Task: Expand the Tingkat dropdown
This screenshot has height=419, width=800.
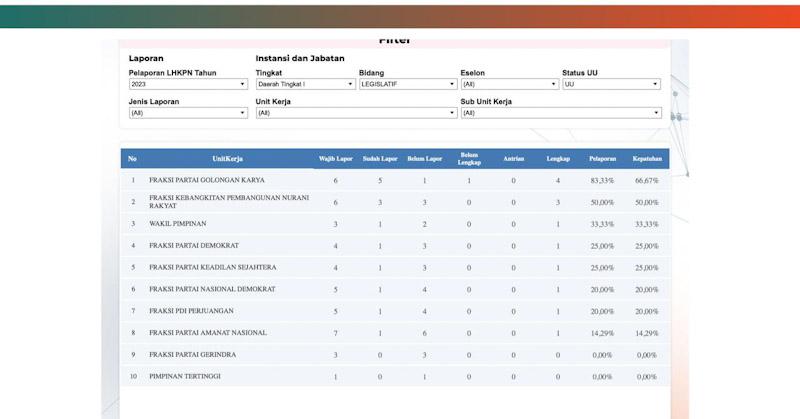Action: click(305, 85)
